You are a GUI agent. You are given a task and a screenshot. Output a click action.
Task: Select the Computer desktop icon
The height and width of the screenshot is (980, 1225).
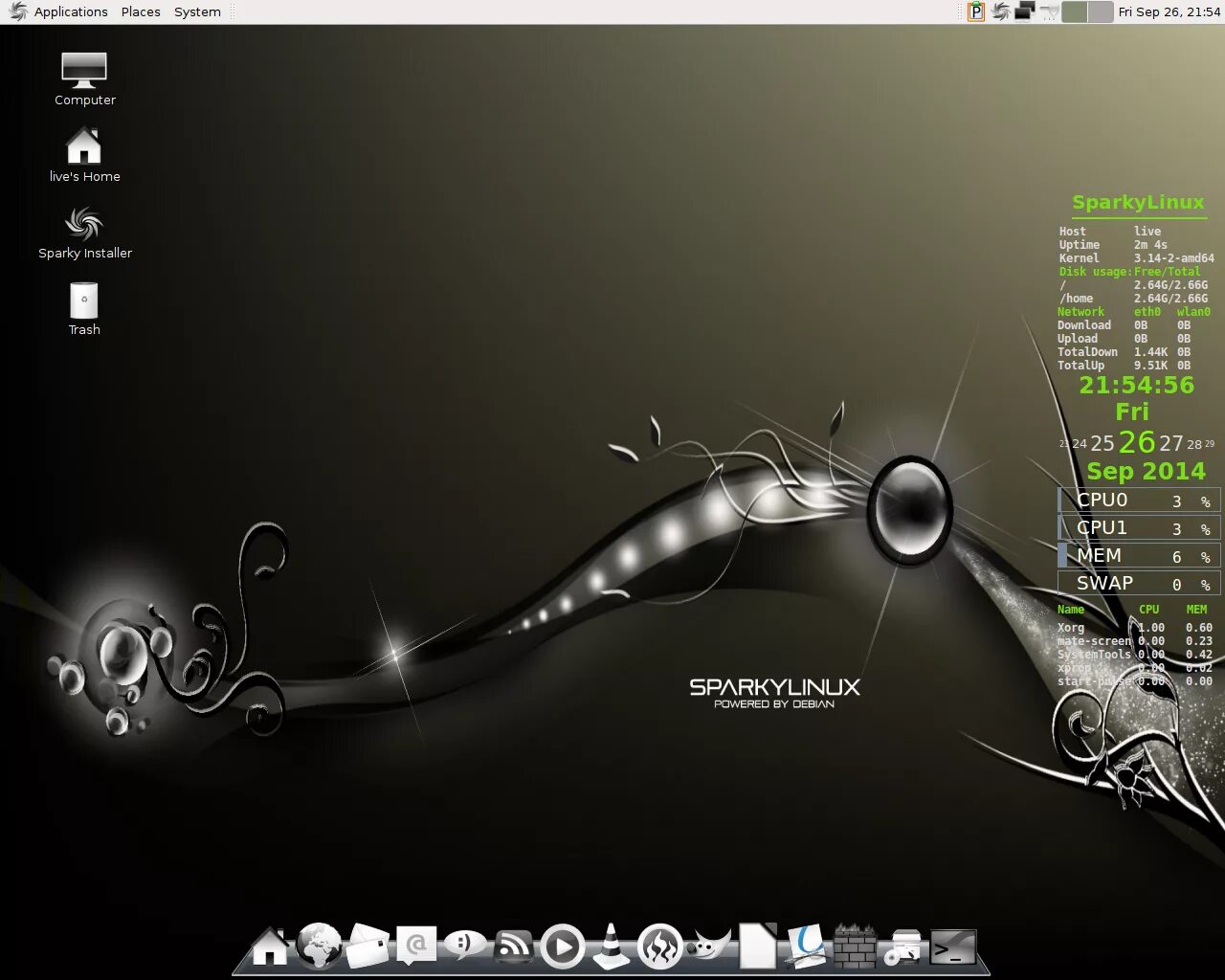(x=84, y=79)
